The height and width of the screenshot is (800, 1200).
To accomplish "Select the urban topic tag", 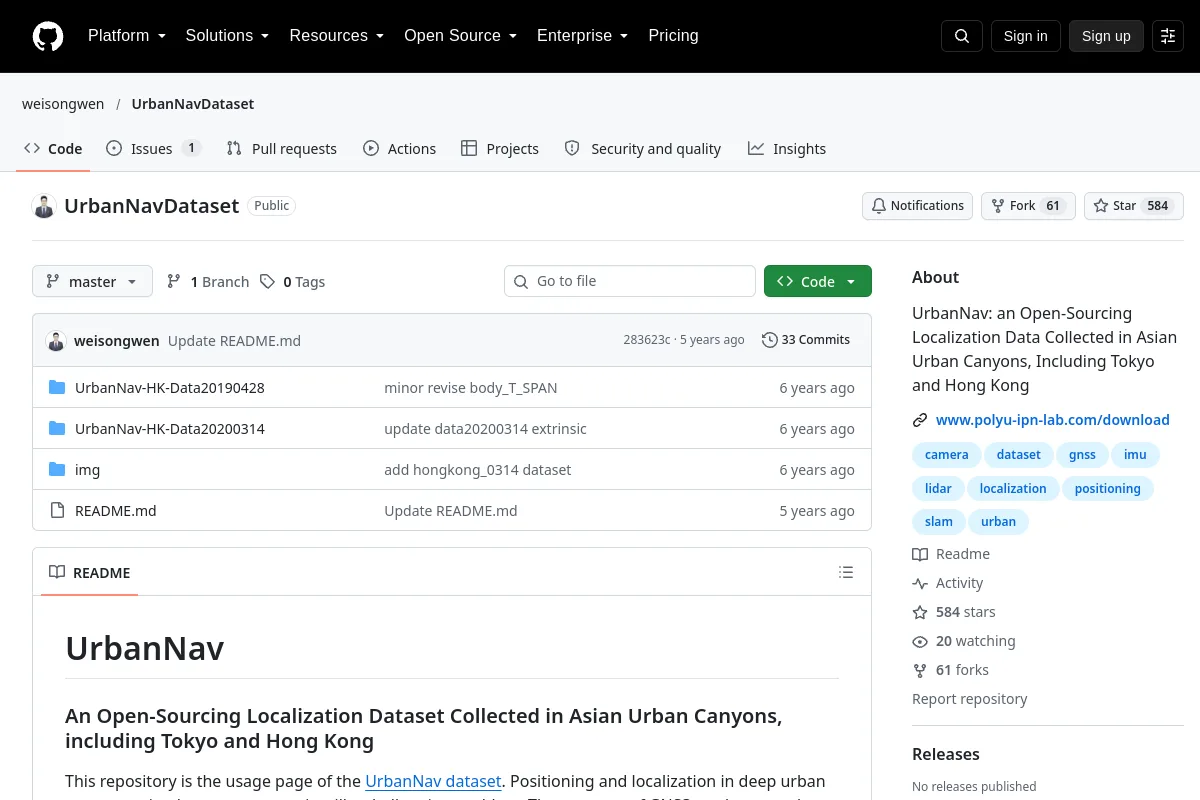I will tap(998, 522).
